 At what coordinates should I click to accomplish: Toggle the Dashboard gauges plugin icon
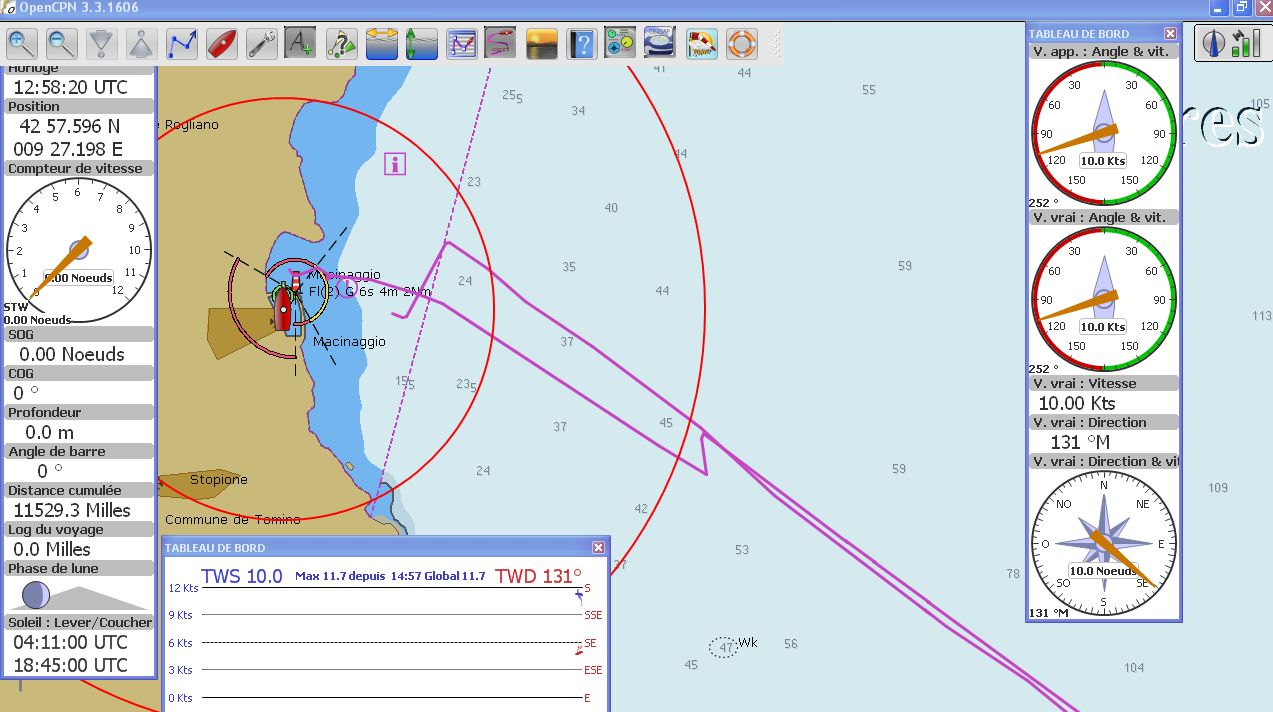click(x=621, y=44)
